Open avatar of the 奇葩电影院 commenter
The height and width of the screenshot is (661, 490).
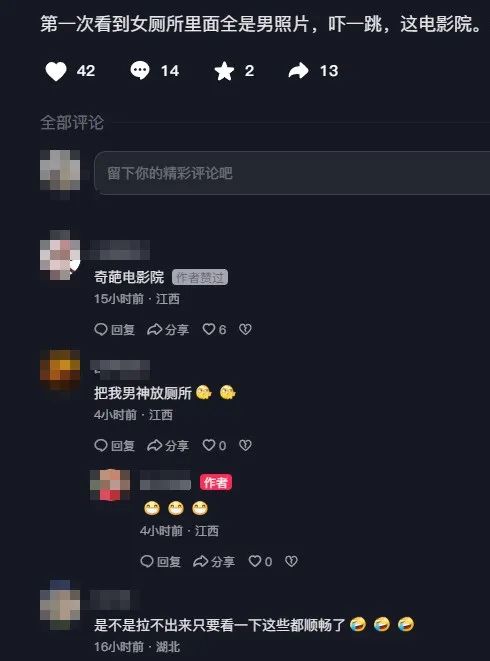pyautogui.click(x=60, y=255)
